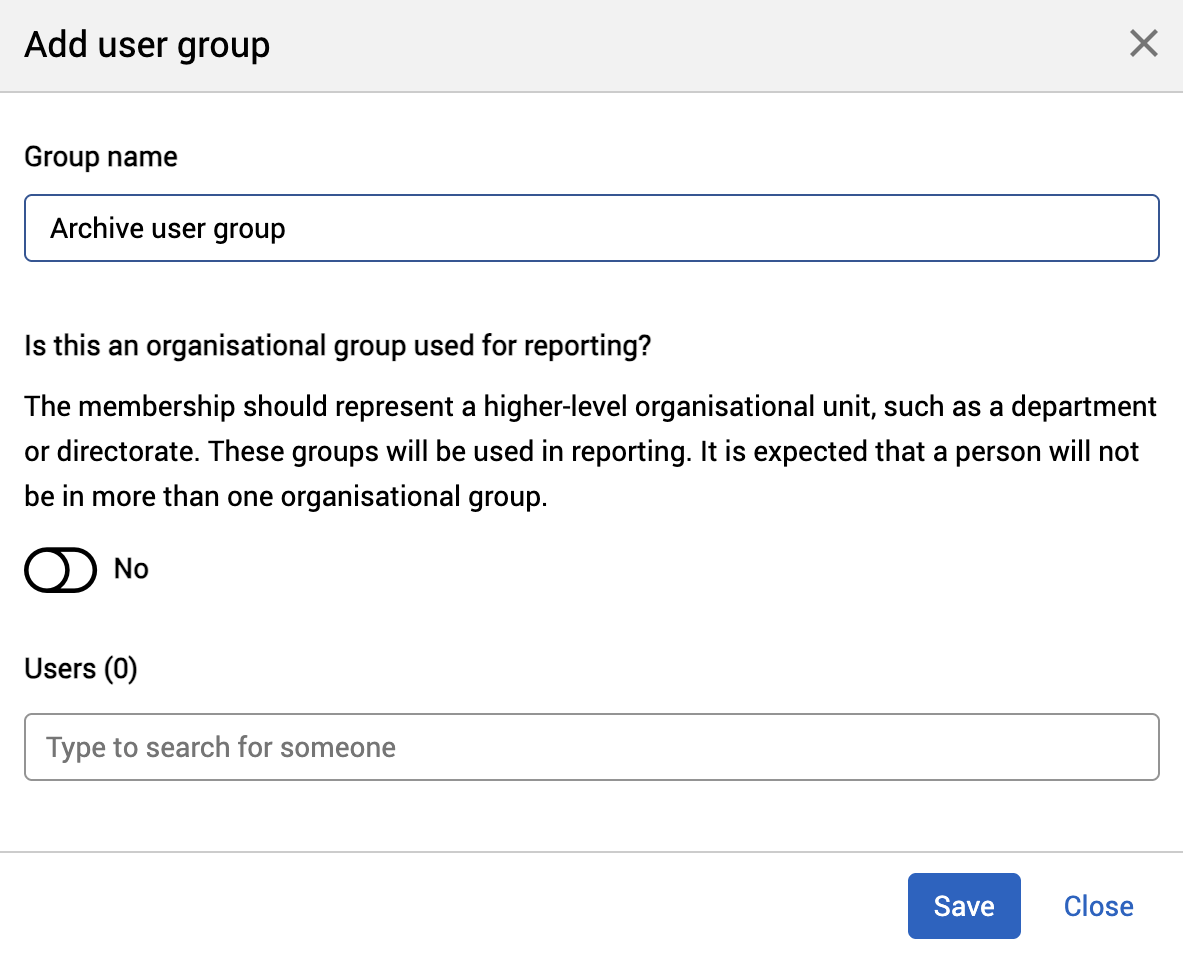This screenshot has height=953, width=1183.
Task: Click the Group name label
Action: [x=100, y=156]
